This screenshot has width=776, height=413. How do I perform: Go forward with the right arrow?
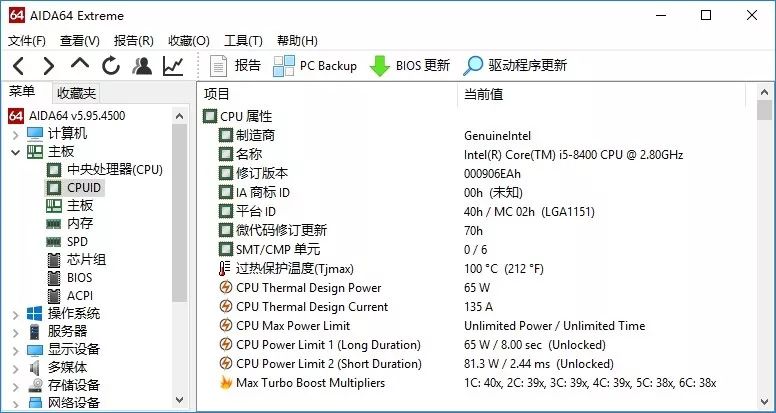[x=48, y=65]
